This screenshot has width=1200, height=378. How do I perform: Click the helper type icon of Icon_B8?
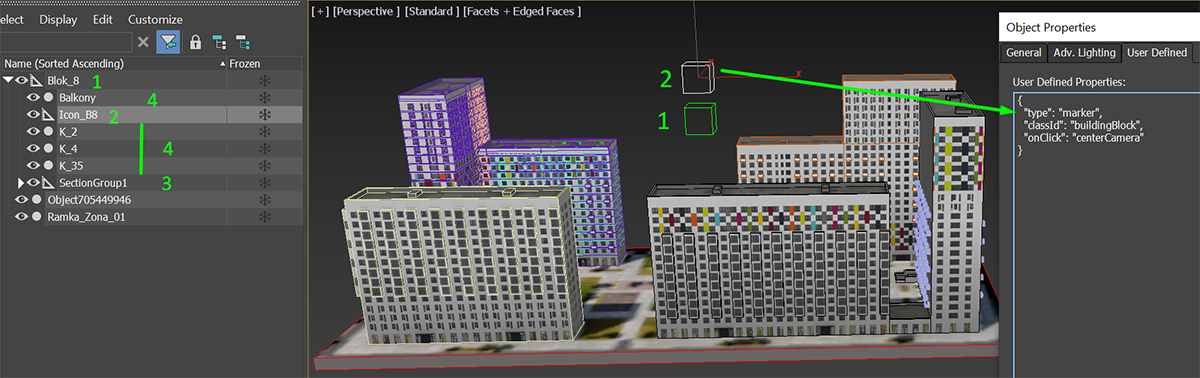click(x=48, y=115)
